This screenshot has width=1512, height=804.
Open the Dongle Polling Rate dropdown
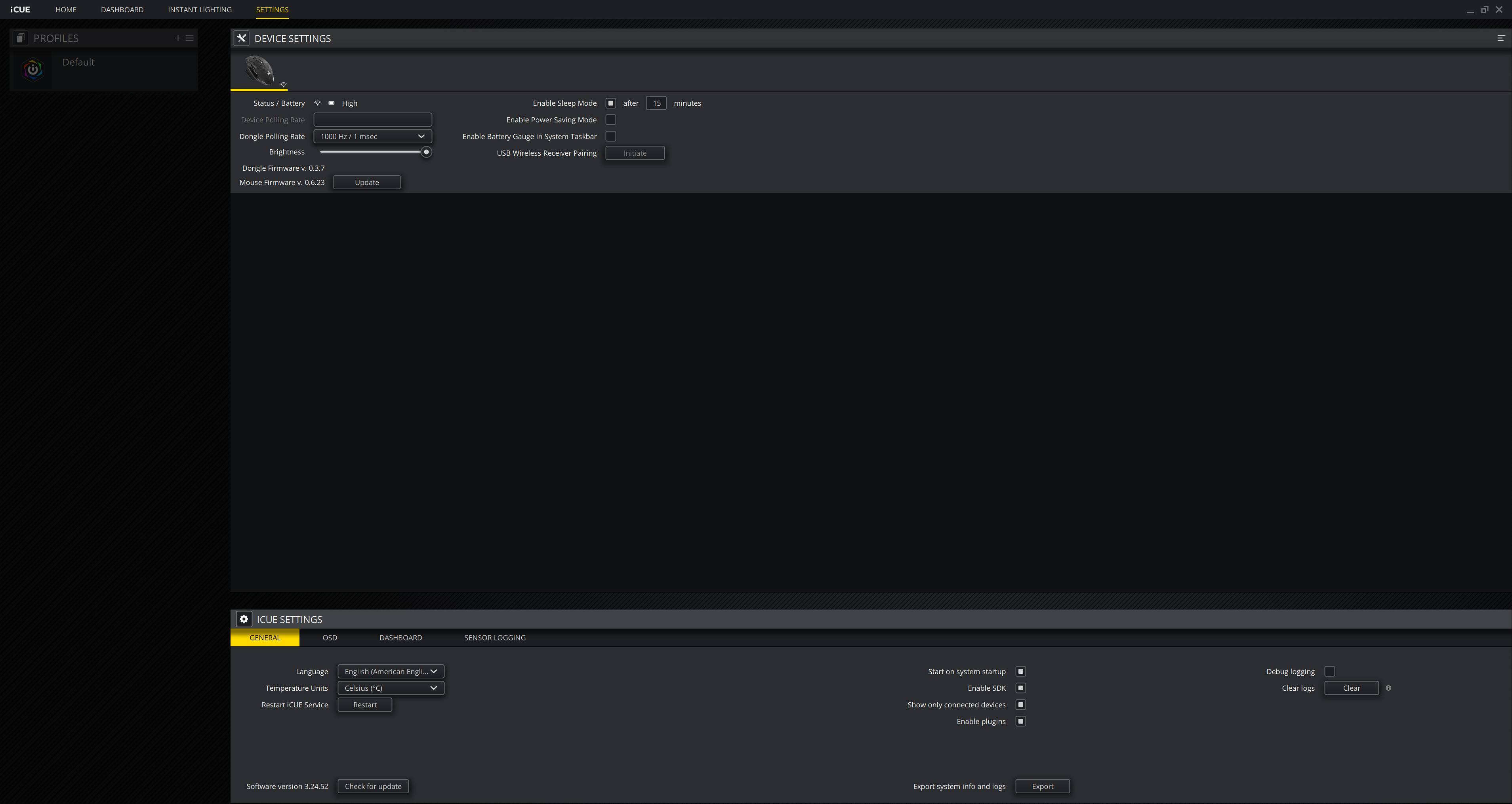pyautogui.click(x=373, y=136)
